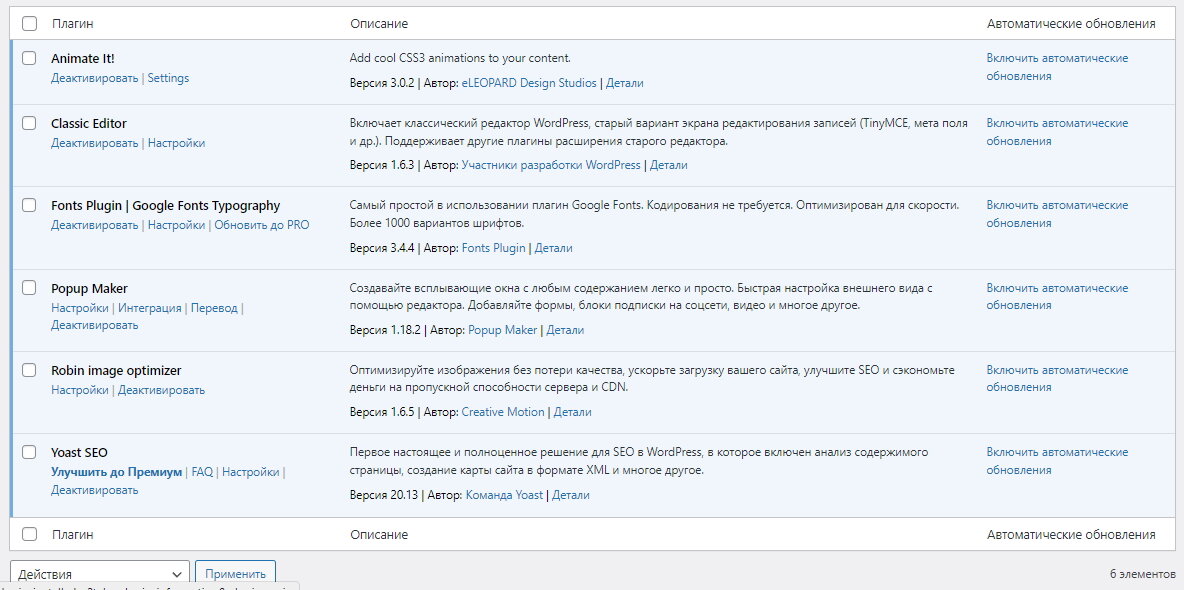Check the Yoast SEO plugin checkbox
This screenshot has height=590, width=1184.
(29, 452)
